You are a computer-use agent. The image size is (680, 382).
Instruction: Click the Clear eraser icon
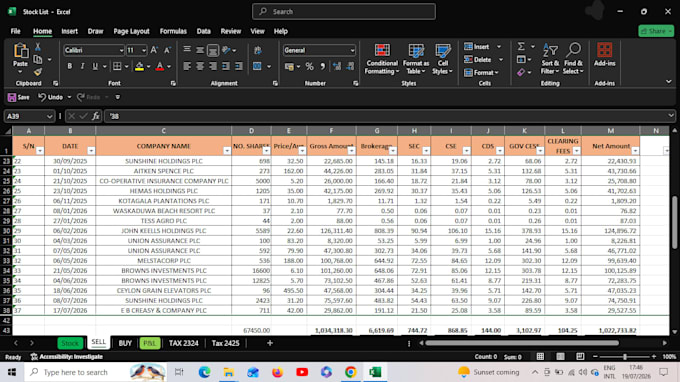(x=521, y=72)
